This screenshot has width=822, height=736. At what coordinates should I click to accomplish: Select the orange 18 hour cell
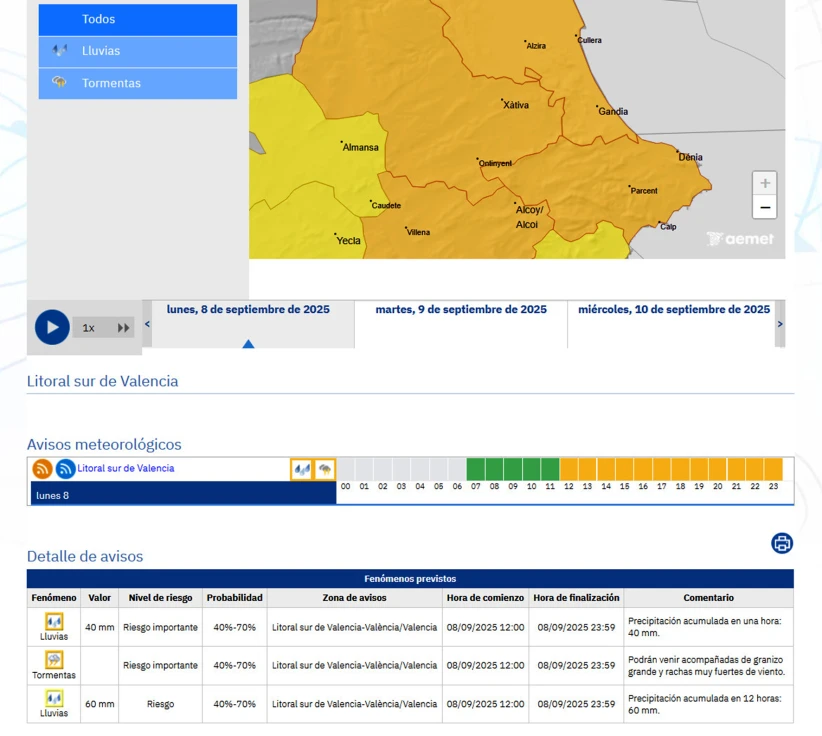click(x=680, y=469)
